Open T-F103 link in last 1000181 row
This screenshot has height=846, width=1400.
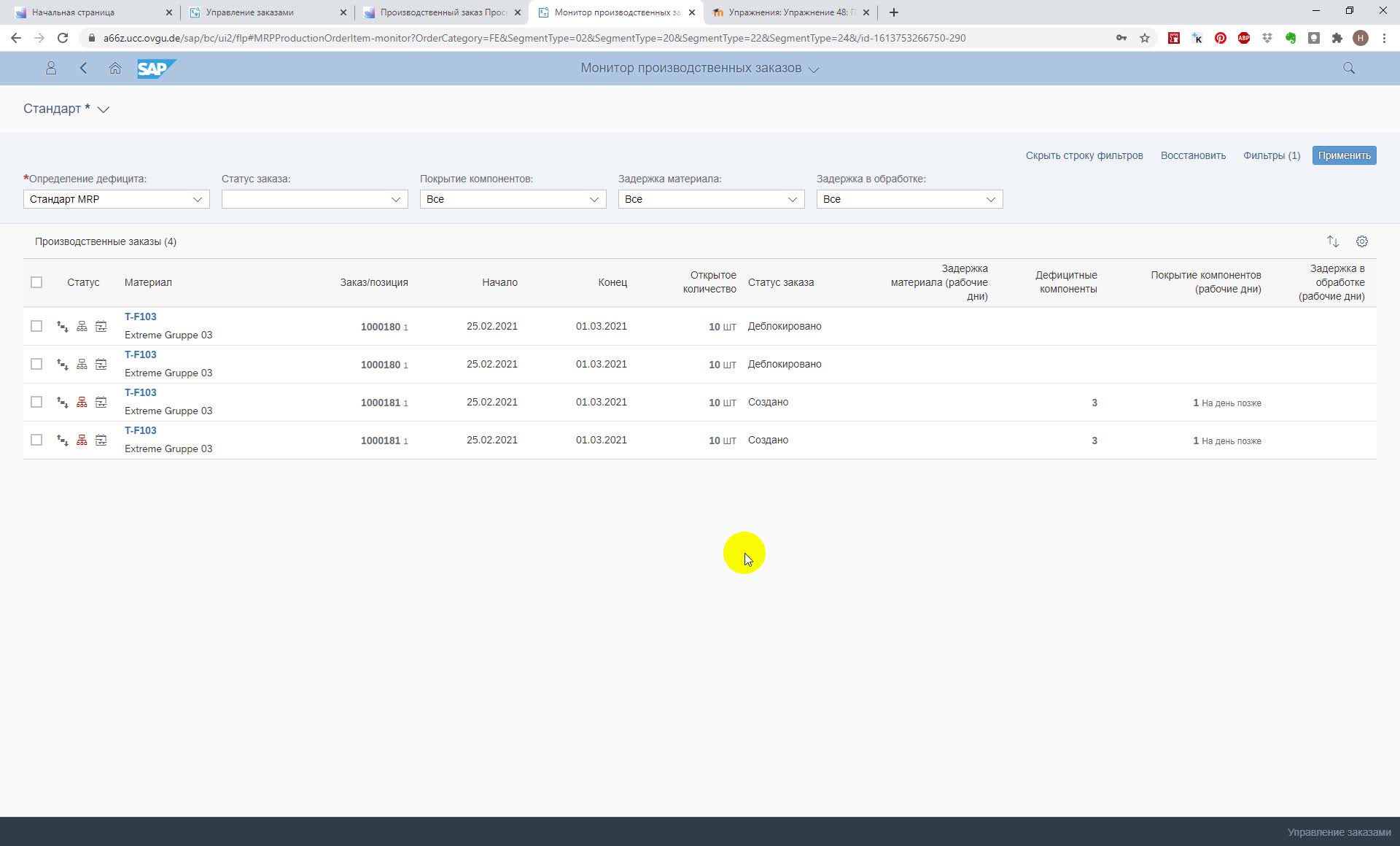click(x=140, y=430)
